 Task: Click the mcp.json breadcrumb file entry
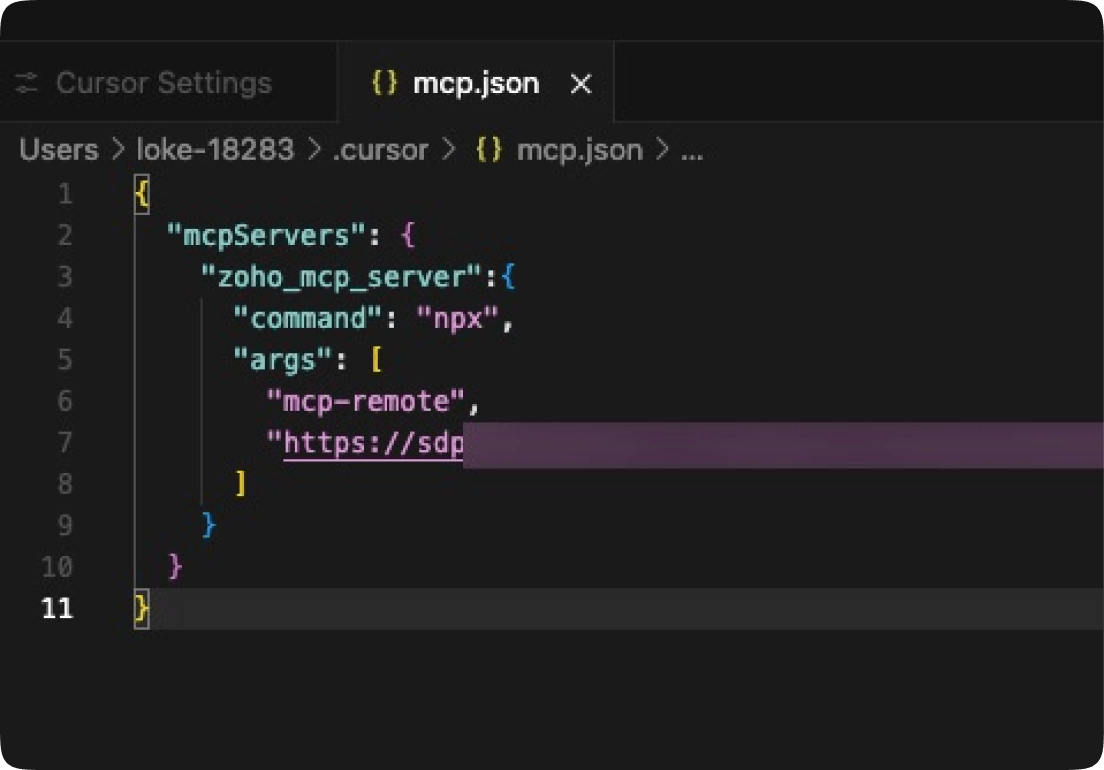point(579,150)
